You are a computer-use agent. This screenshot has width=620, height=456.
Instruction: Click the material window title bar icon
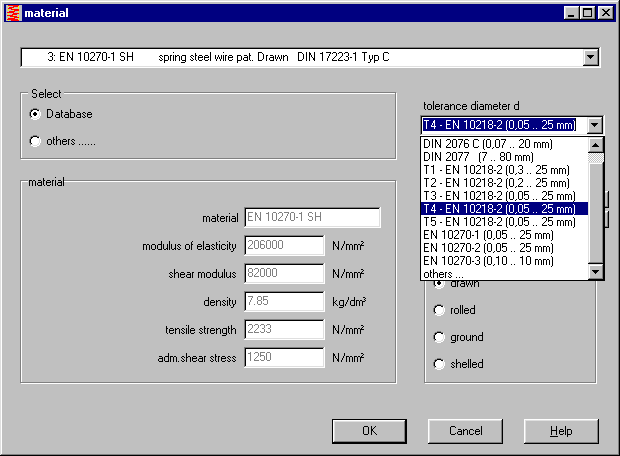tap(12, 12)
